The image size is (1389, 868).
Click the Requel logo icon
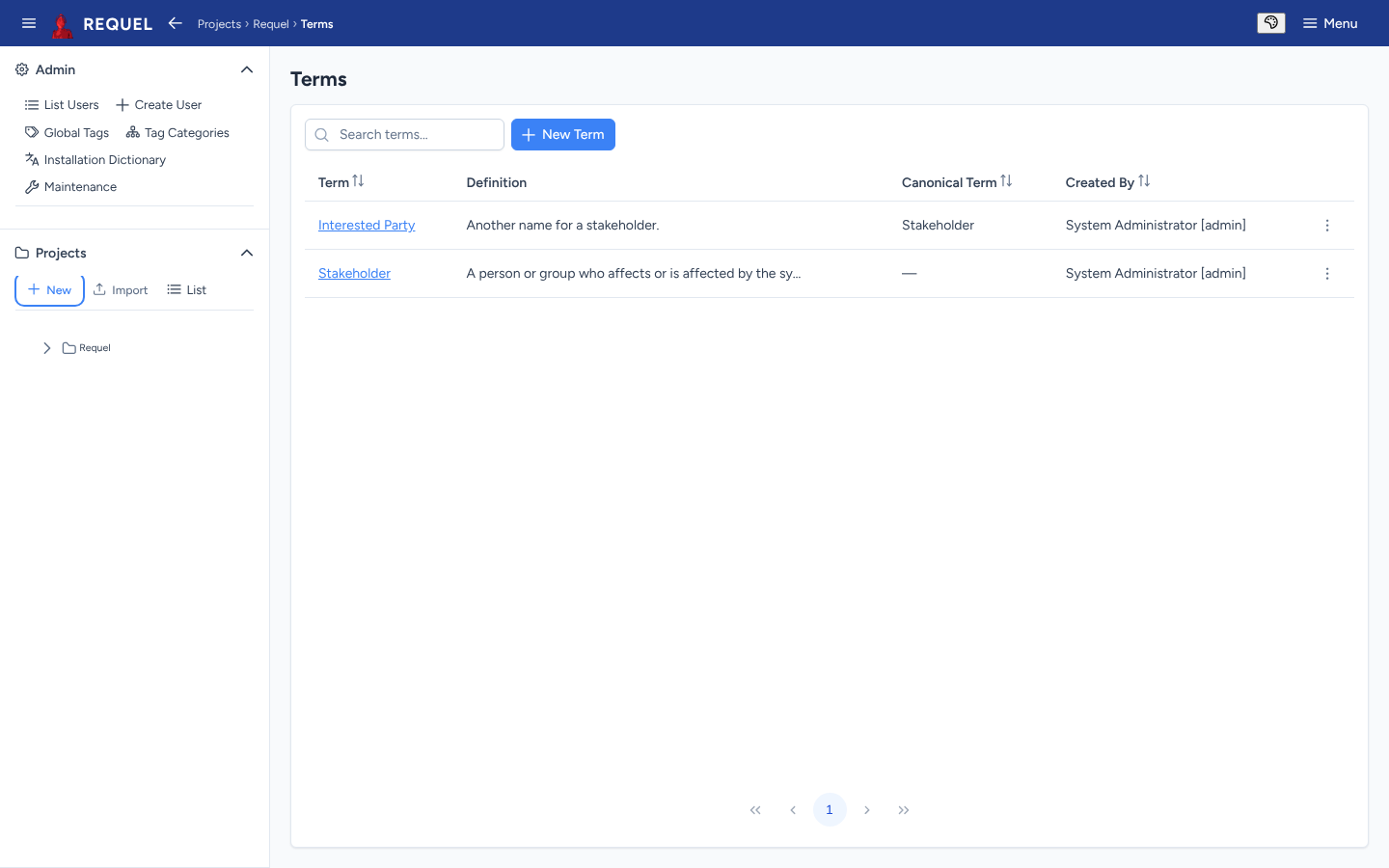(63, 24)
